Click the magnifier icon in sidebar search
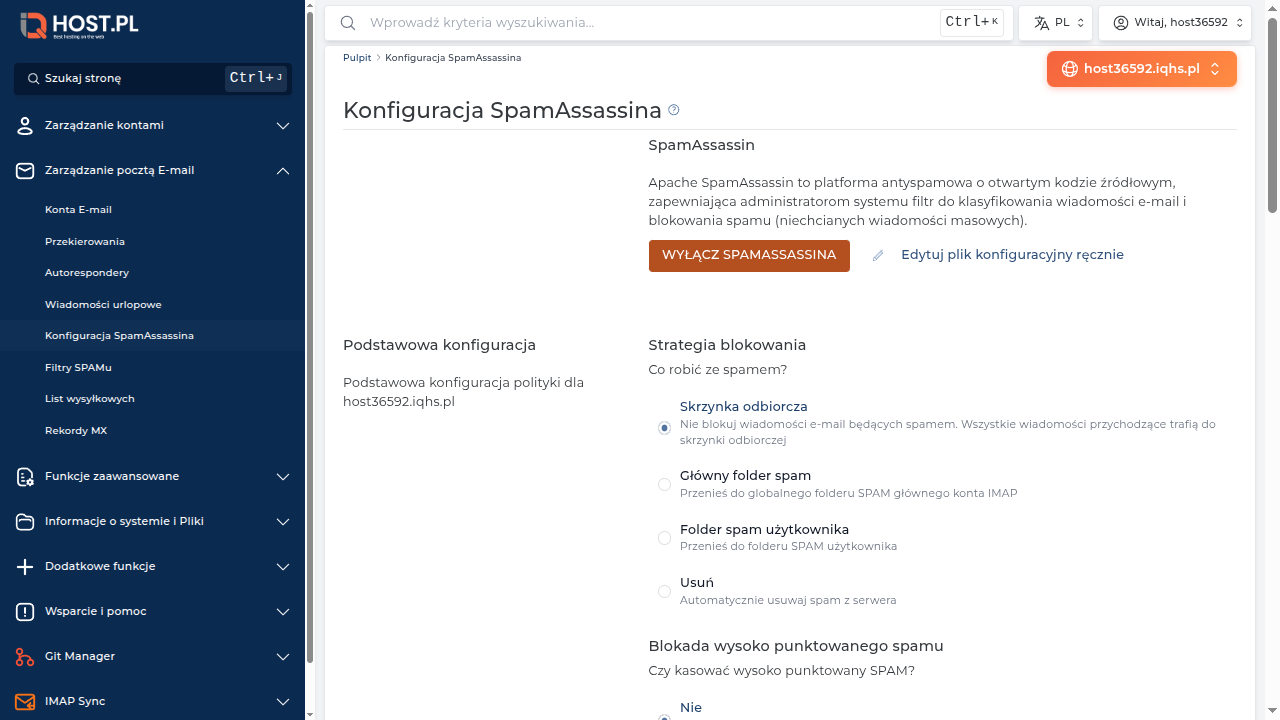Screen dimensions: 1280x720 [x=33, y=78]
